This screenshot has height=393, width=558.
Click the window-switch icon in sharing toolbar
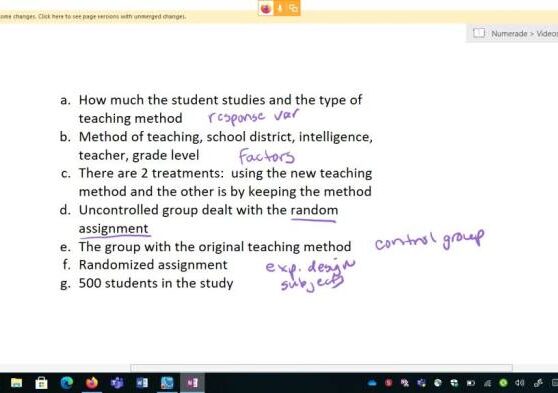293,8
